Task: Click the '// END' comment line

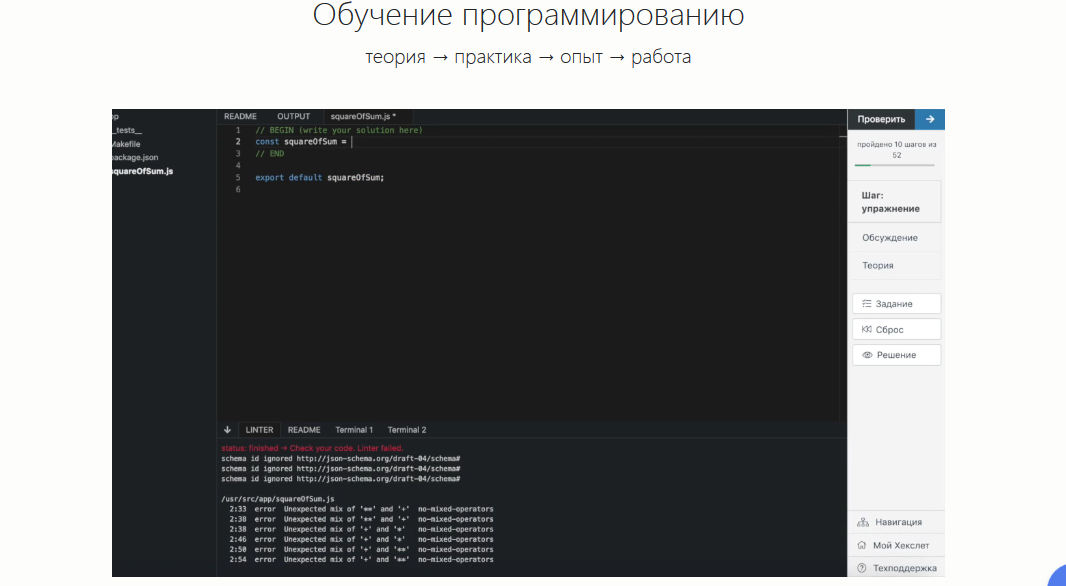Action: coord(270,154)
